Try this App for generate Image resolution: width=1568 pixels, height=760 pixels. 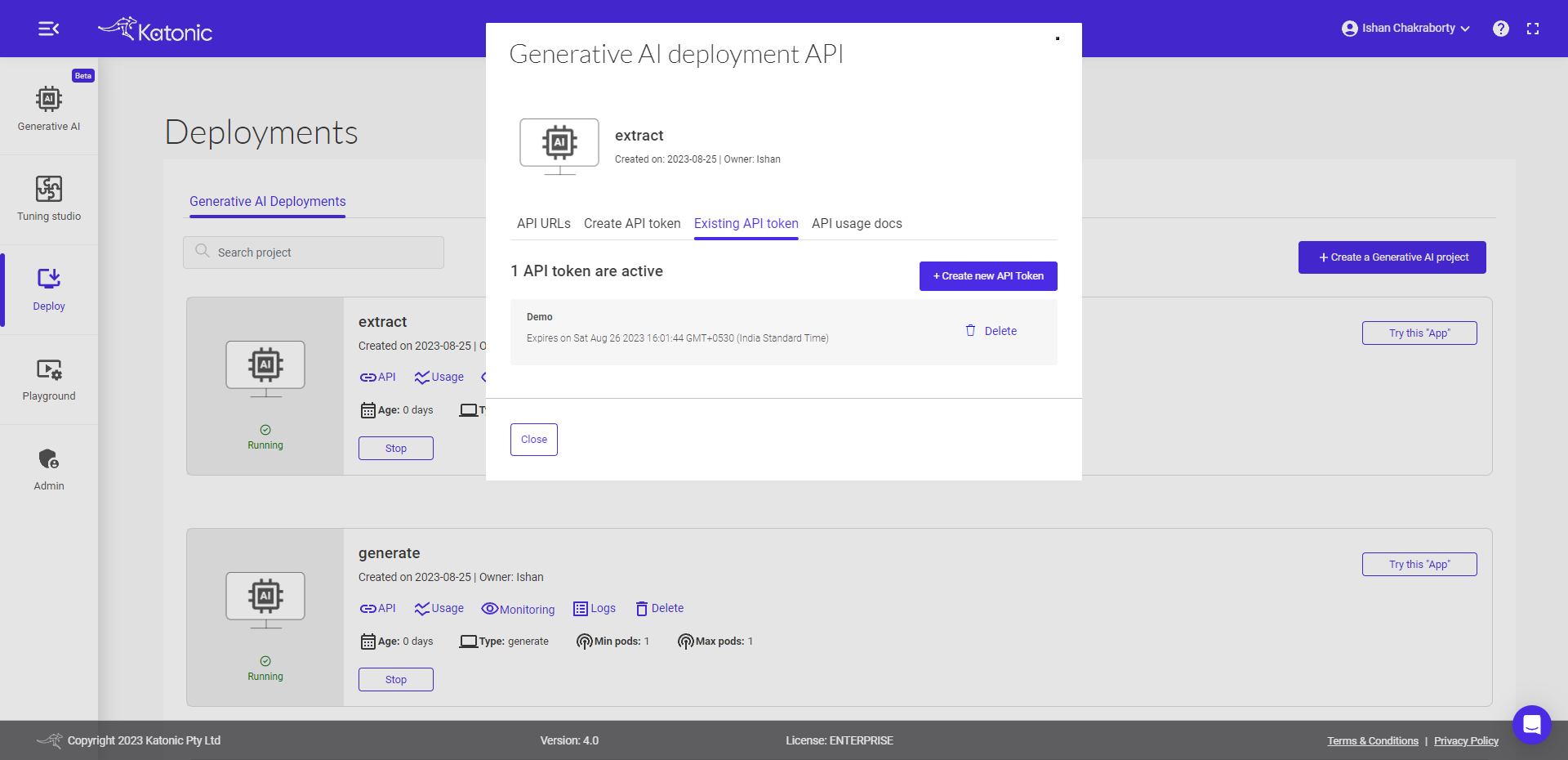(1419, 564)
